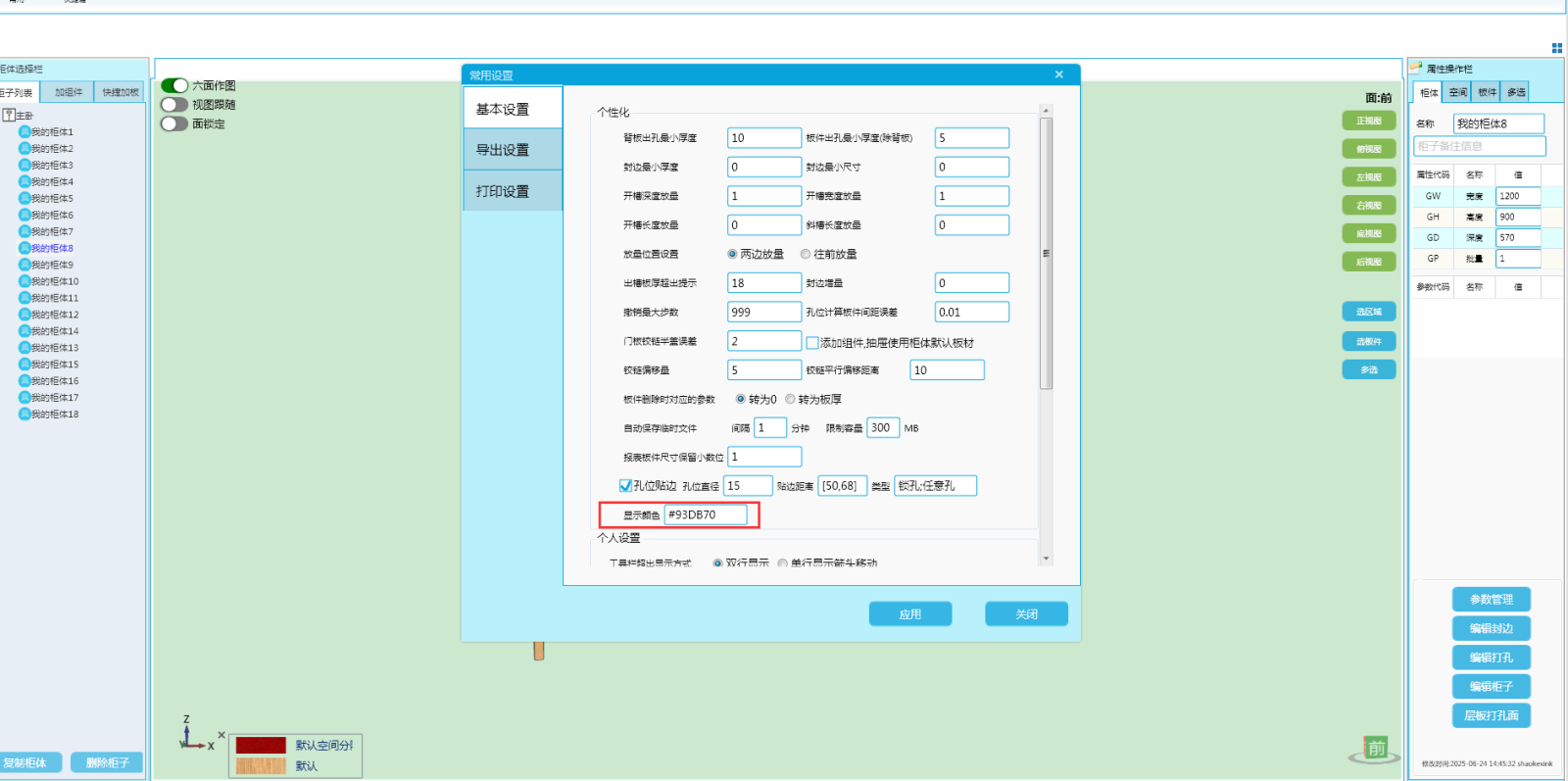Click the 正视图 view button
Viewport: 1568px width, 781px height.
point(1369,121)
